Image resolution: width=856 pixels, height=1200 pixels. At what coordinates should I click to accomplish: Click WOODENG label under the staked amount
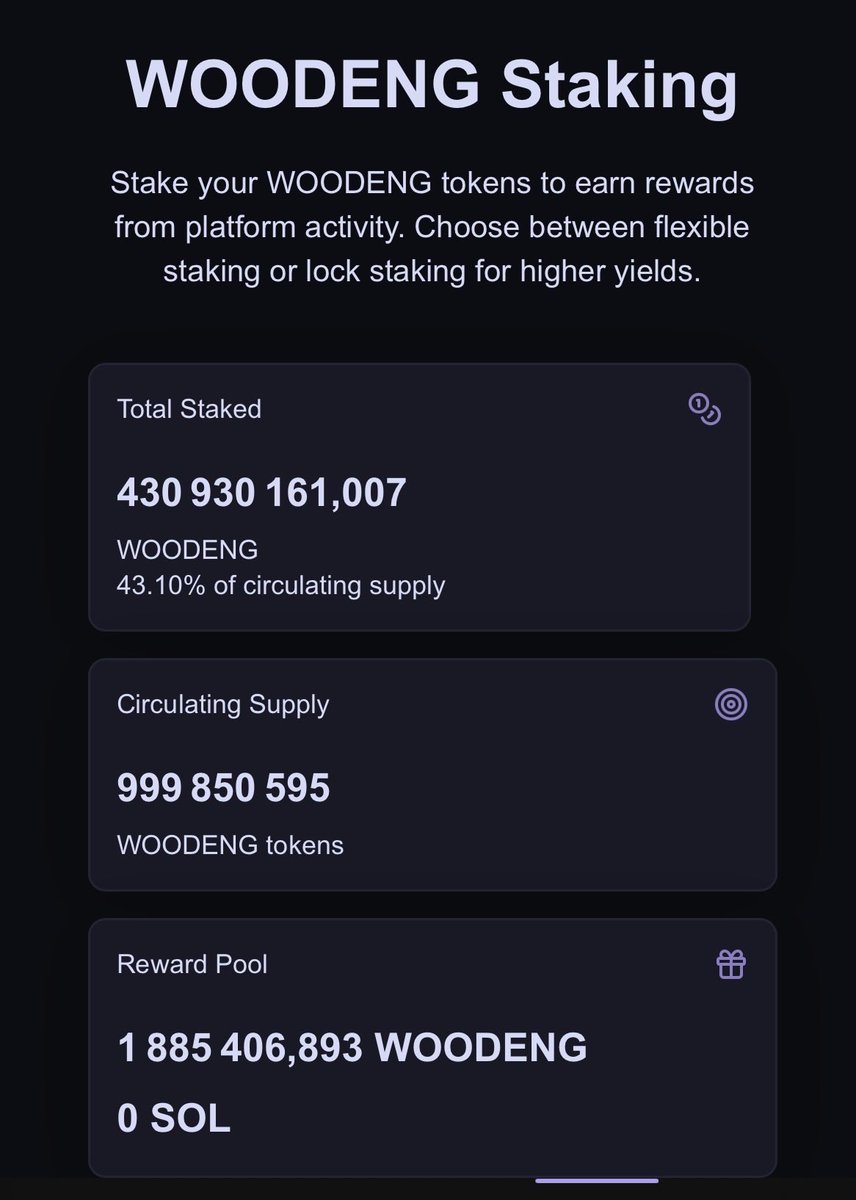pyautogui.click(x=188, y=550)
